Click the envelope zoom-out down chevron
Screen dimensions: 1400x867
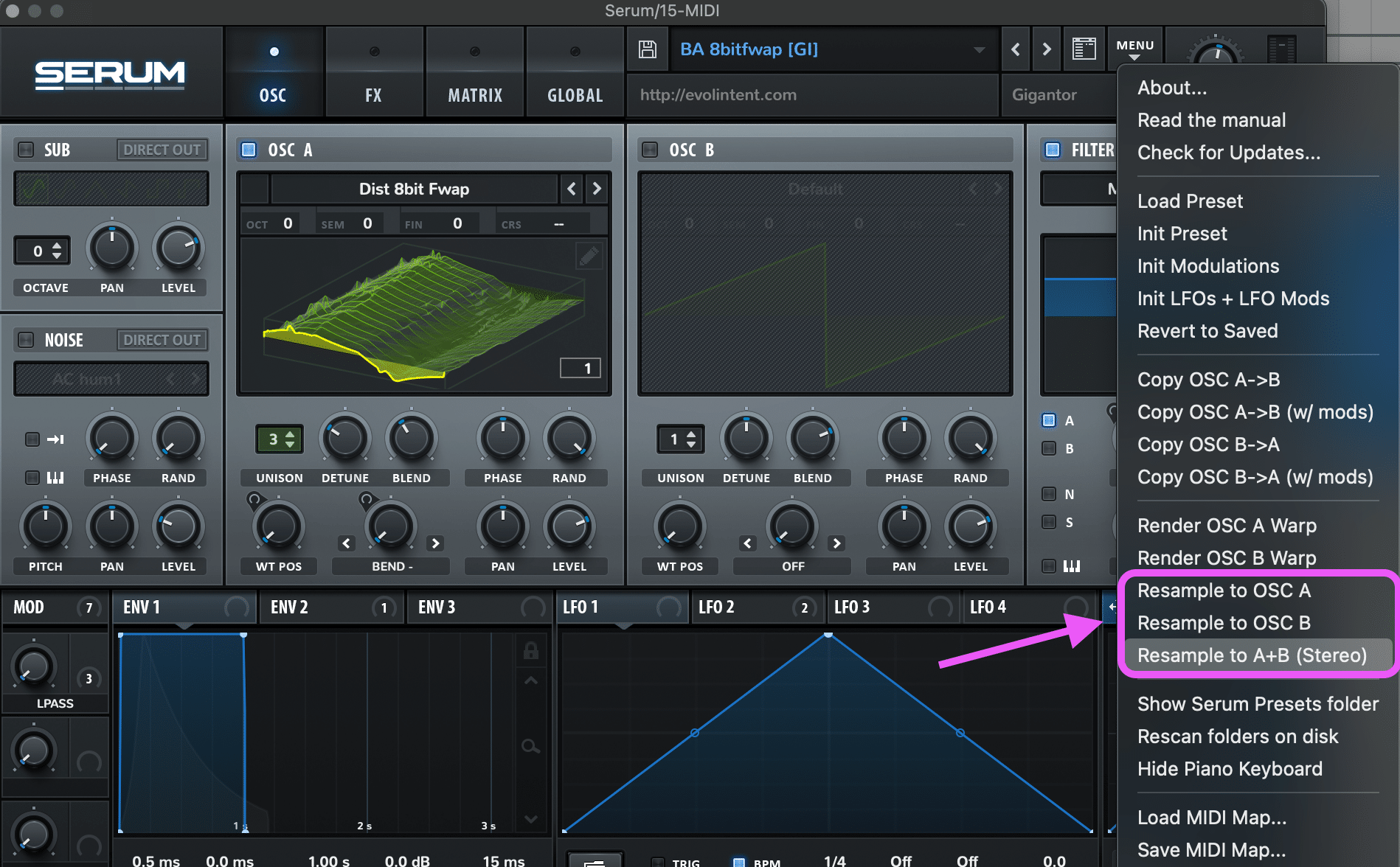point(530,818)
